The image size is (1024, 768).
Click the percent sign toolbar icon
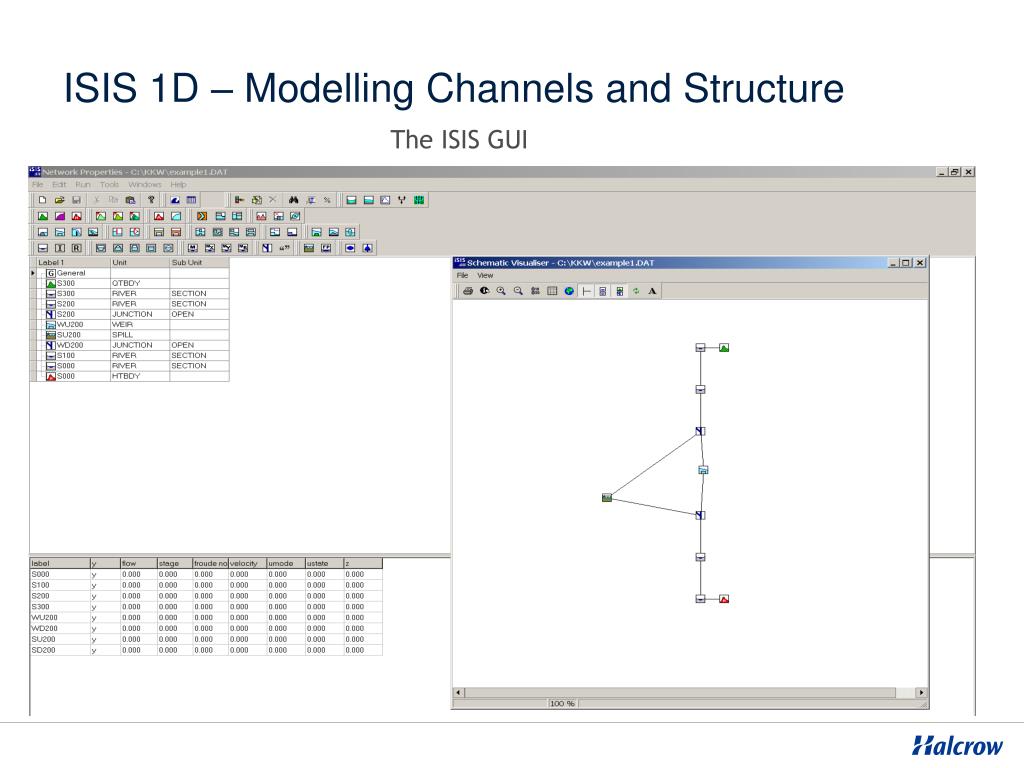(327, 200)
